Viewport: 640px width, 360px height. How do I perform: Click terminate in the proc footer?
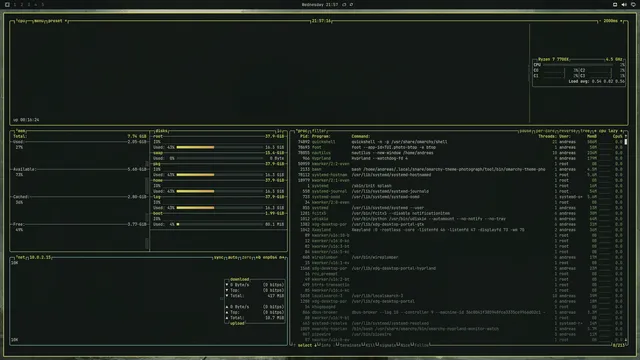pos(350,346)
